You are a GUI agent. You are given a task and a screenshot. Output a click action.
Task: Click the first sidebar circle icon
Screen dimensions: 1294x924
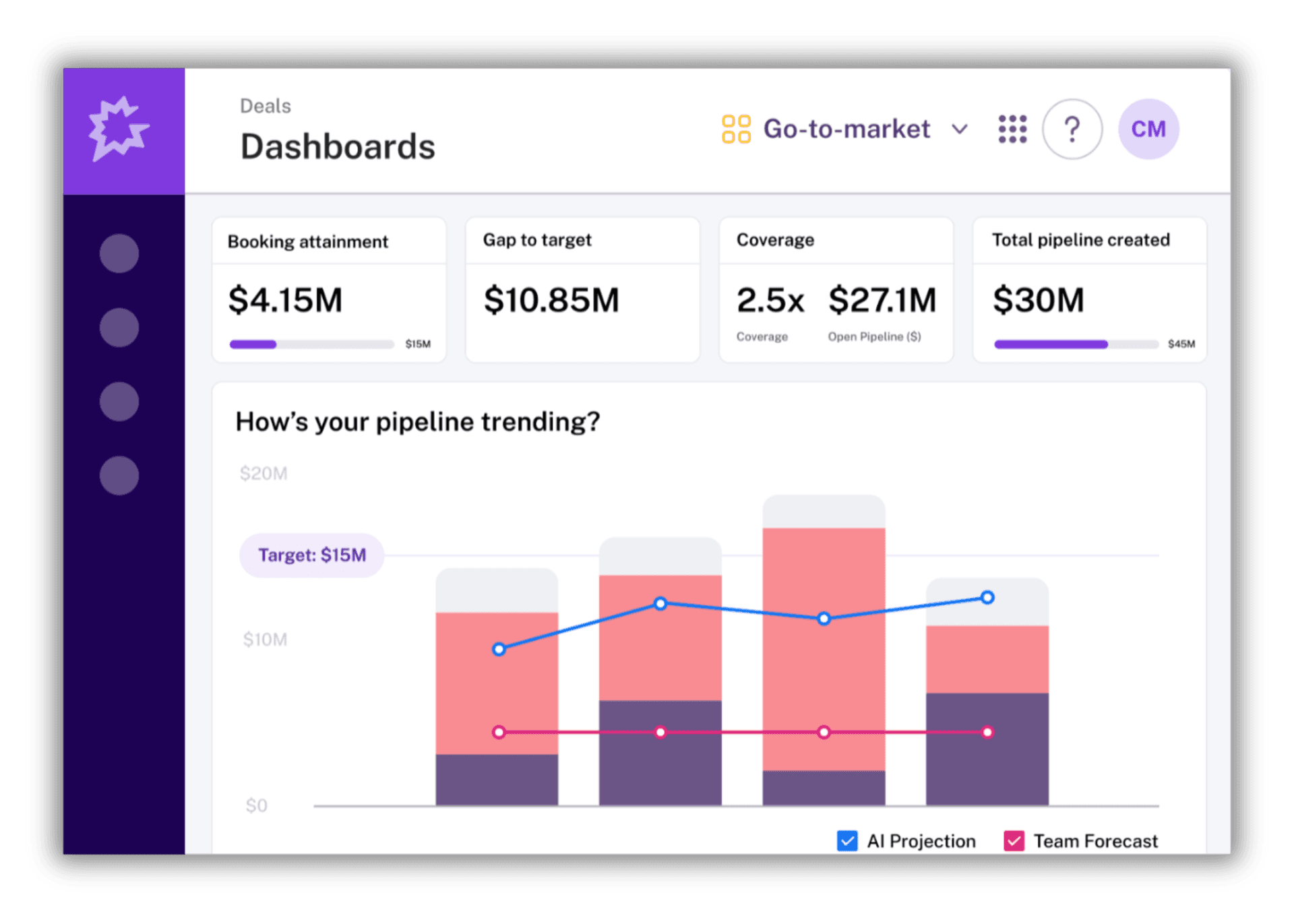pos(119,253)
